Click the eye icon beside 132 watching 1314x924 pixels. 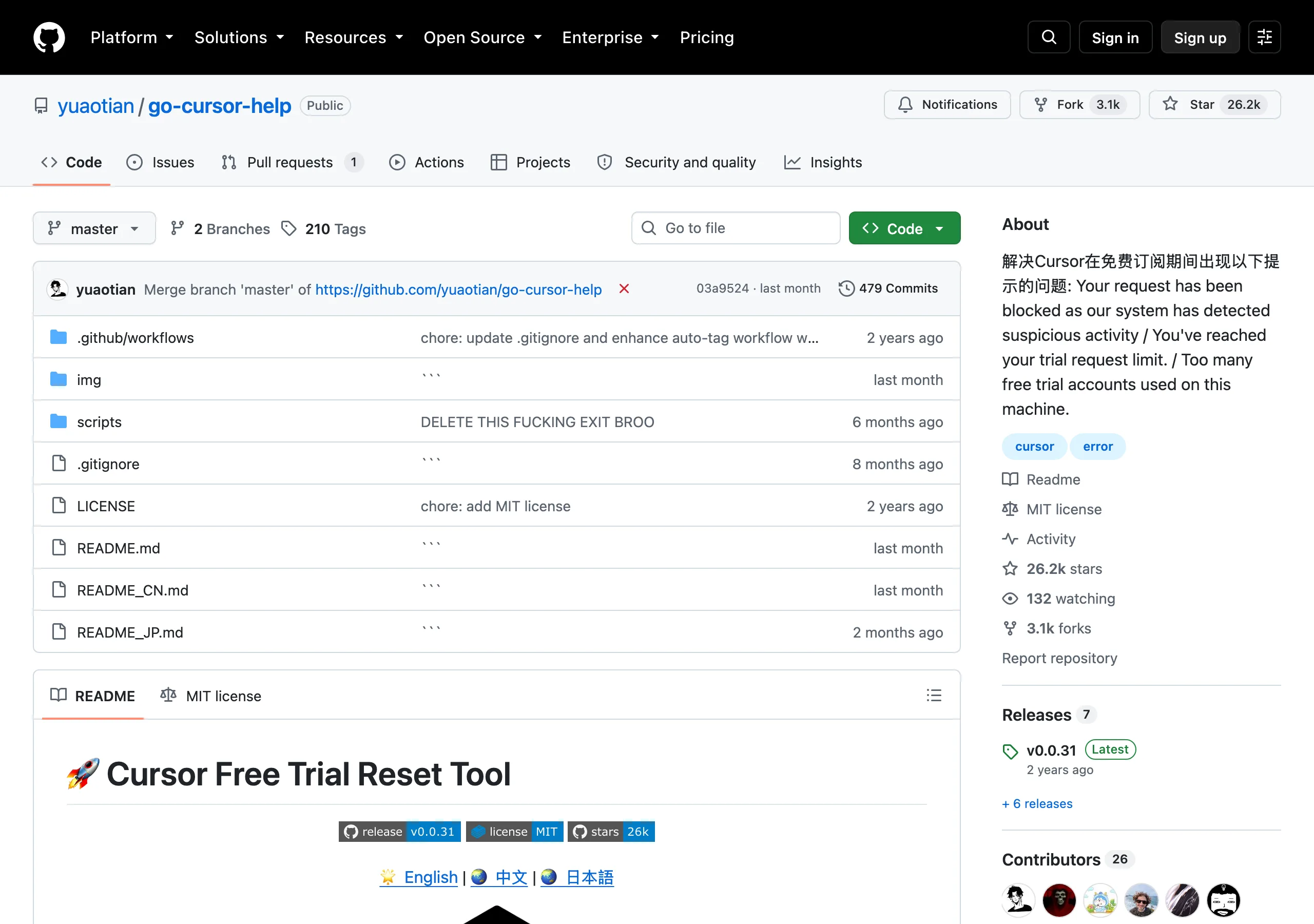[x=1010, y=598]
